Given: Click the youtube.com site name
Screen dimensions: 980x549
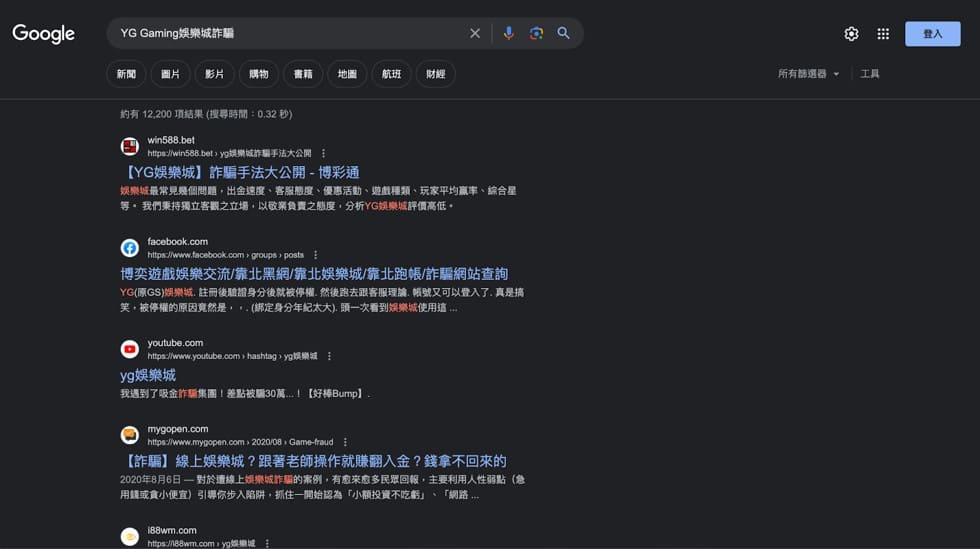Looking at the screenshot, I should pyautogui.click(x=176, y=343).
